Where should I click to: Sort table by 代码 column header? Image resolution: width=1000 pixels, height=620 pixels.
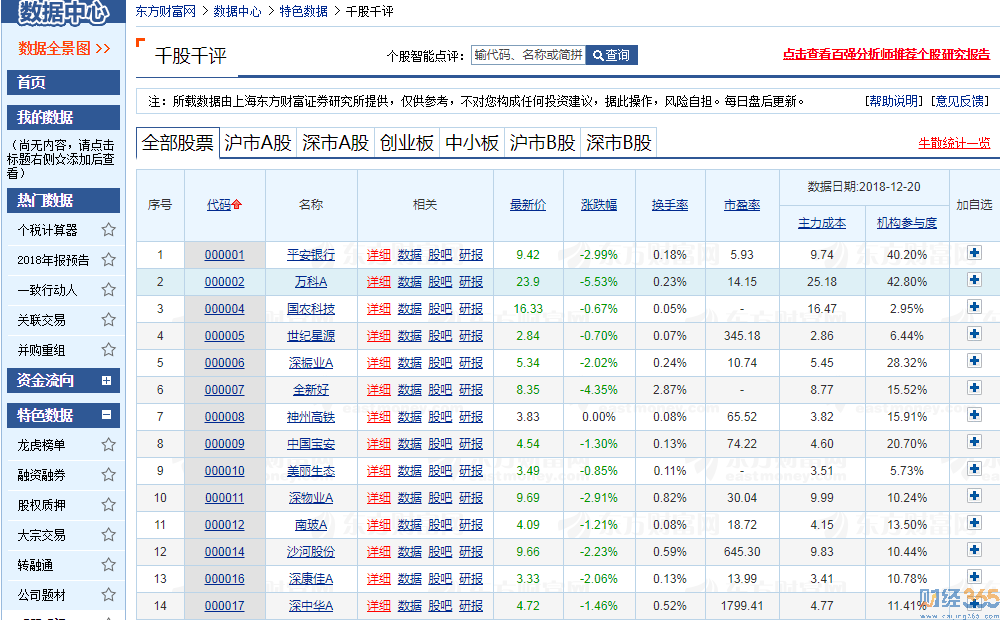(x=219, y=205)
